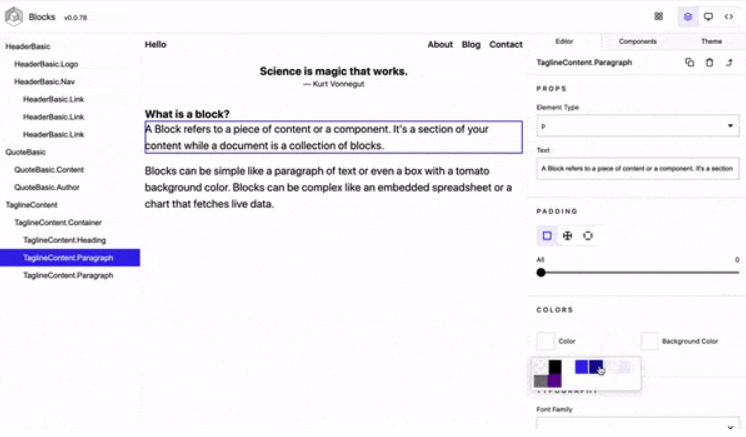The image size is (746, 437).
Task: Click the Contact nav link
Action: click(506, 44)
